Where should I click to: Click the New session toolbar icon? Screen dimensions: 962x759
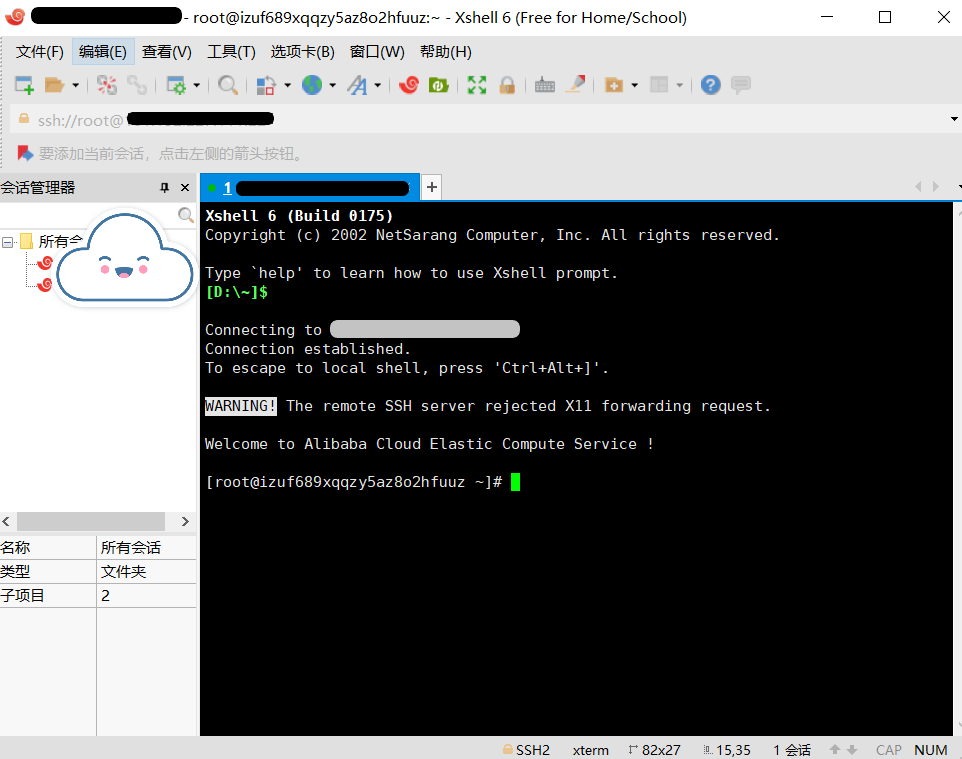[x=25, y=85]
